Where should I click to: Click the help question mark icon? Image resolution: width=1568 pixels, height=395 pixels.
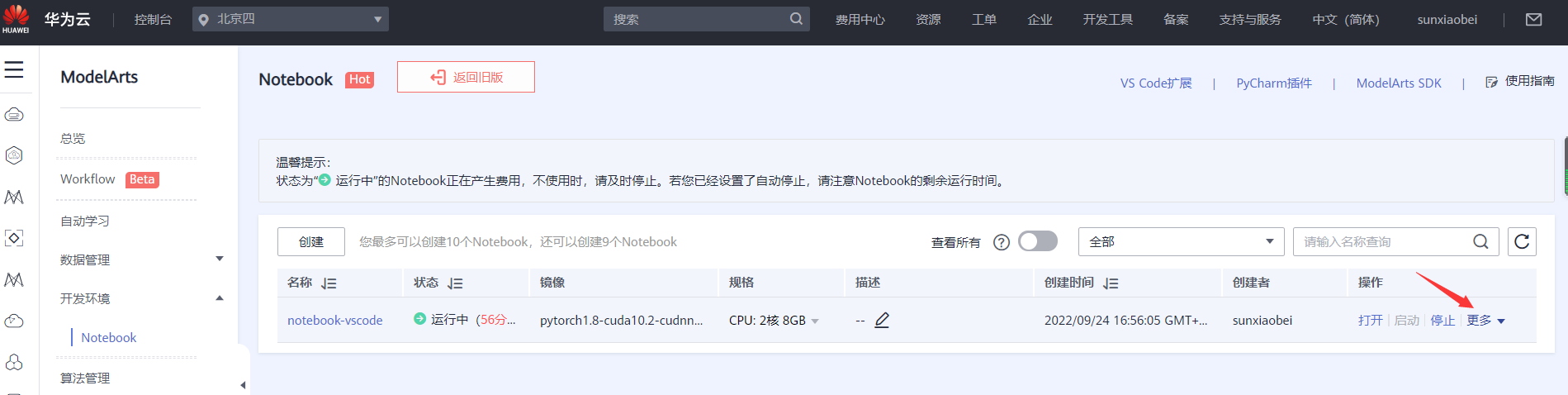1002,242
